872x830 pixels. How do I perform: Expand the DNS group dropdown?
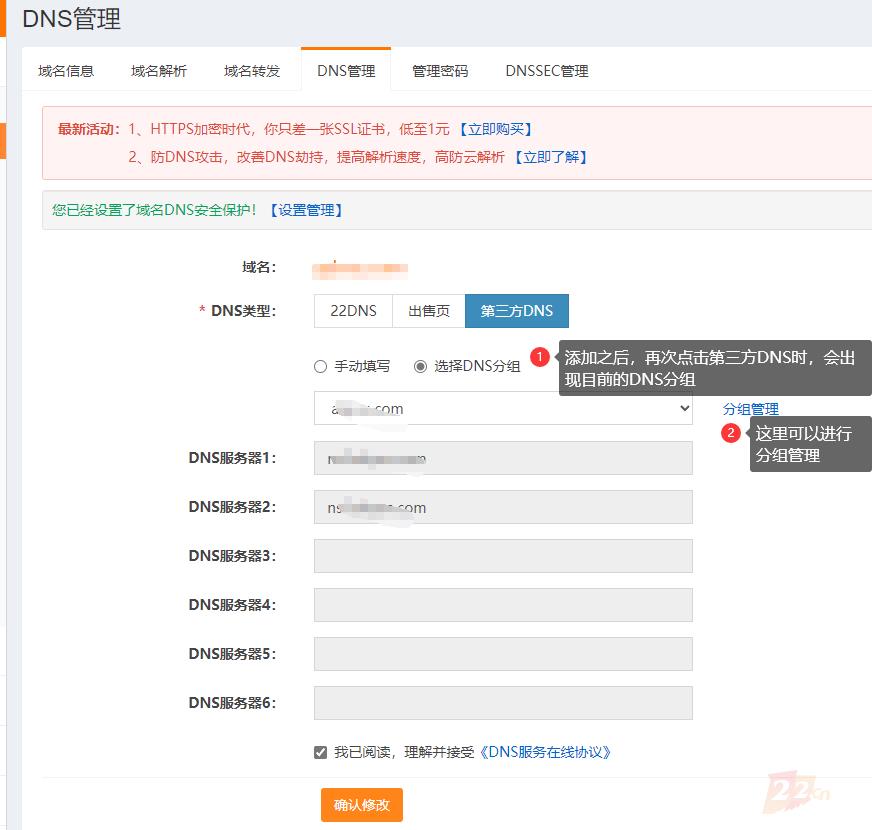coord(502,408)
